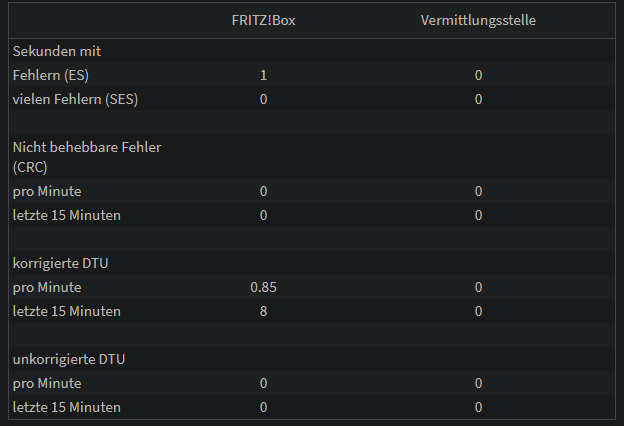Select Vermittlungsstelle unkorrigierte DTU pro Minute value

pyautogui.click(x=478, y=383)
